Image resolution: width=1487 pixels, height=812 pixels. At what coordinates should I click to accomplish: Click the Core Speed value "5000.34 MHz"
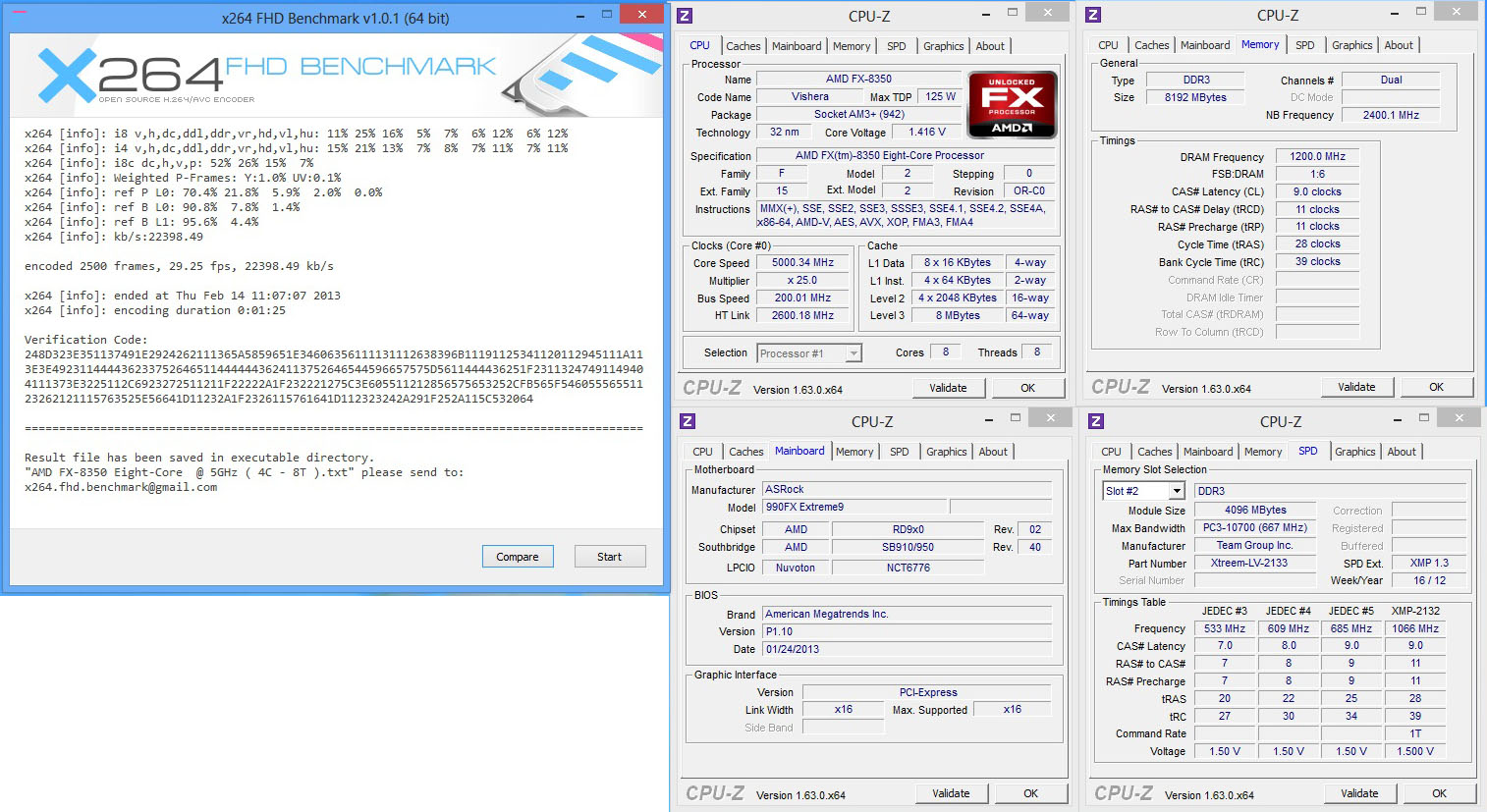pos(802,263)
